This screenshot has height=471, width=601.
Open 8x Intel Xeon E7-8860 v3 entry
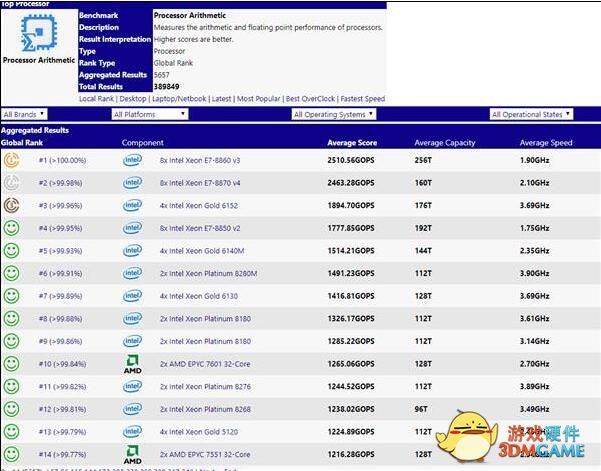click(200, 160)
